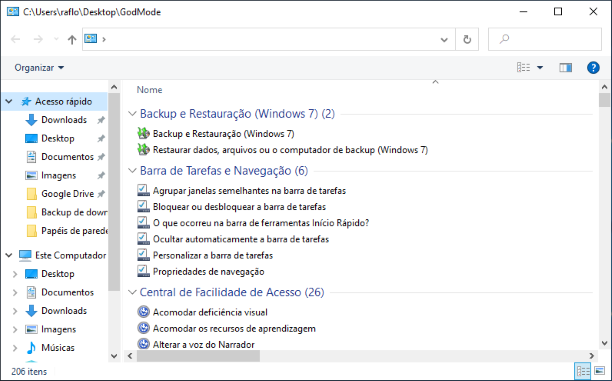This screenshot has width=612, height=381.
Task: Open the Help question mark icon
Action: tap(593, 68)
